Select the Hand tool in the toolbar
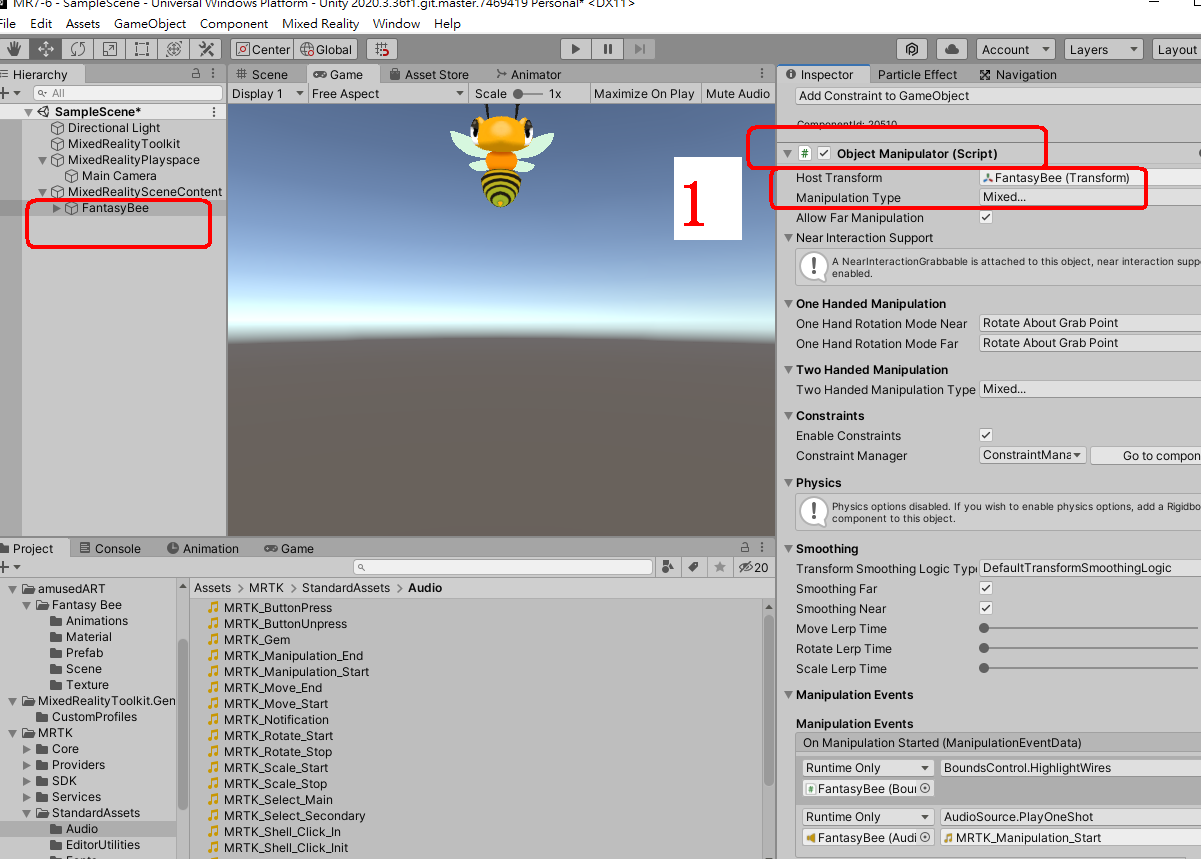Screen dimensions: 1201x859 pyautogui.click(x=14, y=49)
